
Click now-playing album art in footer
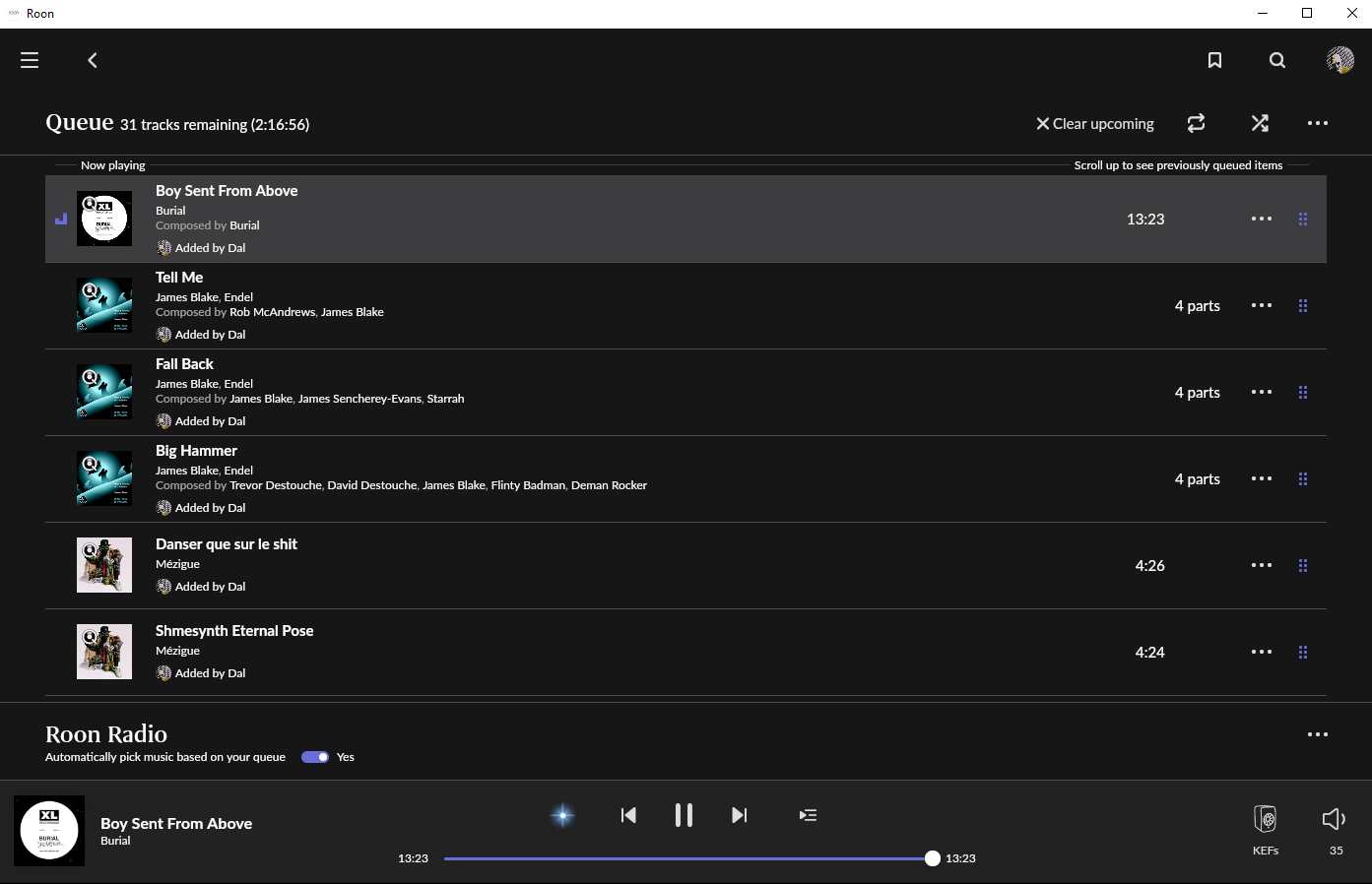49,831
